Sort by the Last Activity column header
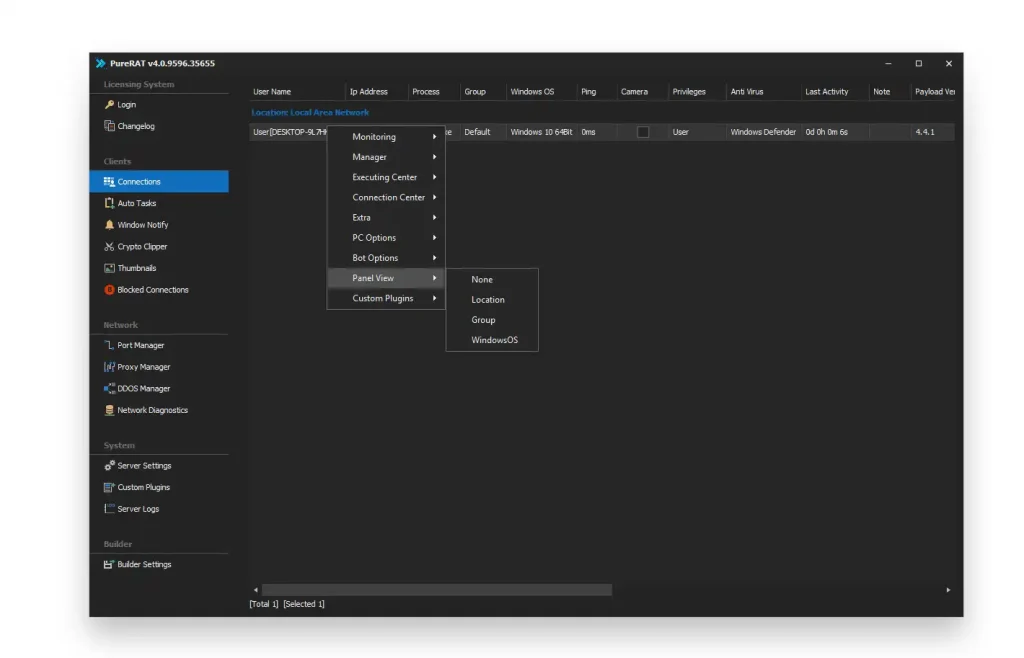 coord(827,92)
